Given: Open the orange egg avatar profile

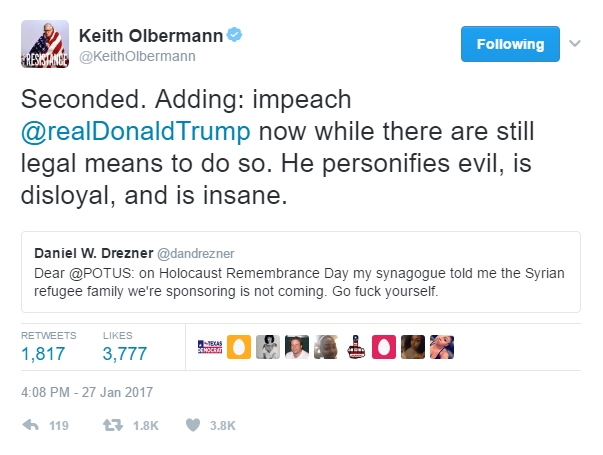Looking at the screenshot, I should click(239, 347).
